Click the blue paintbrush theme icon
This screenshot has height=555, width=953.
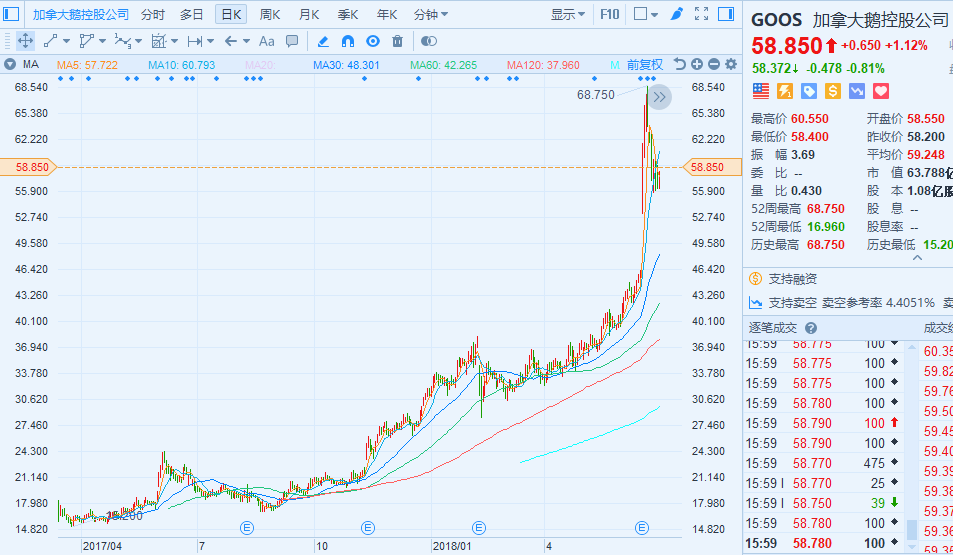(x=676, y=13)
